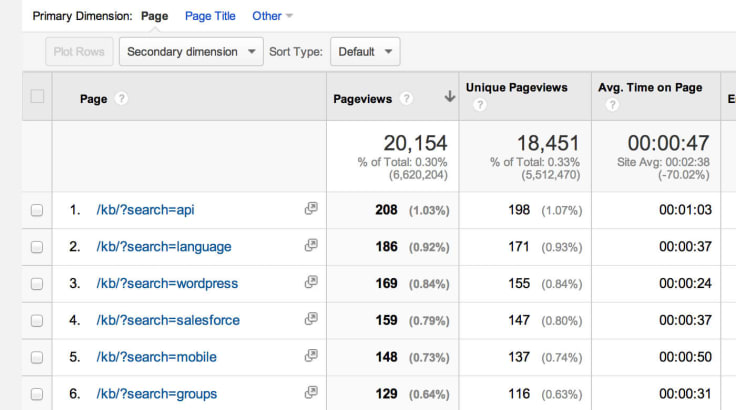Open /kb/?search=language external link icon
This screenshot has height=410, width=736.
[x=311, y=245]
